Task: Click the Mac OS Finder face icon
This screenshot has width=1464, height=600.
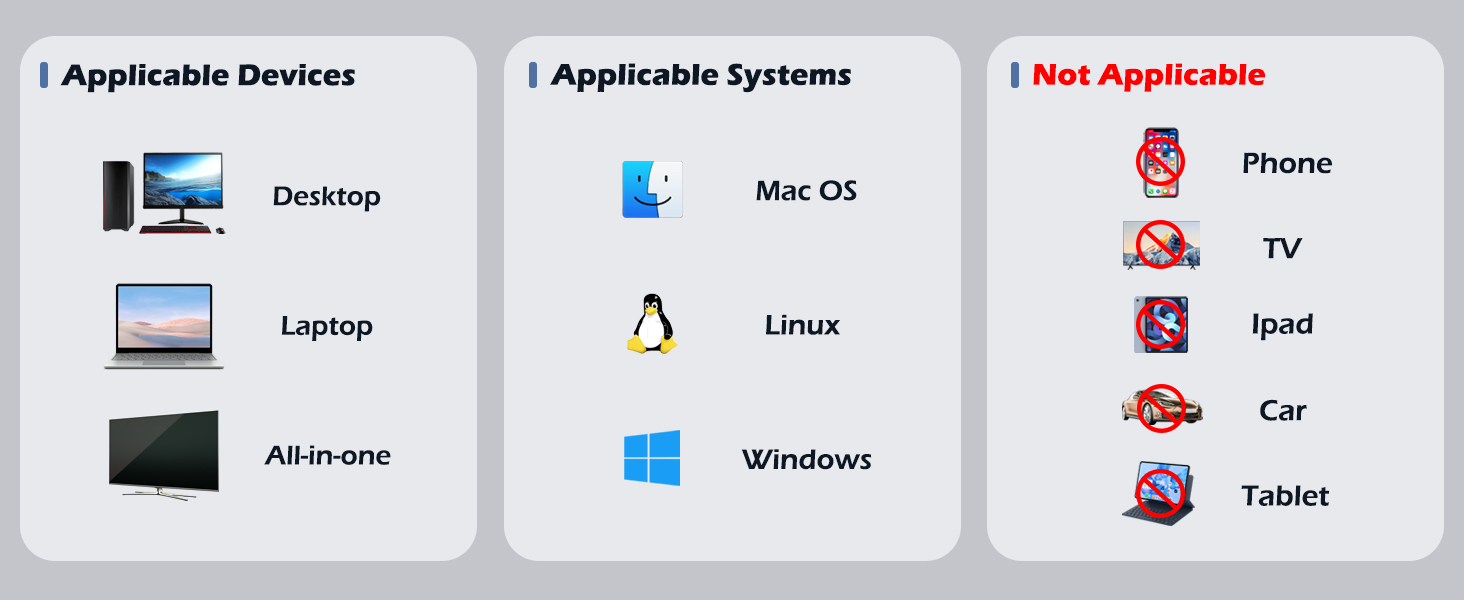Action: [x=652, y=190]
